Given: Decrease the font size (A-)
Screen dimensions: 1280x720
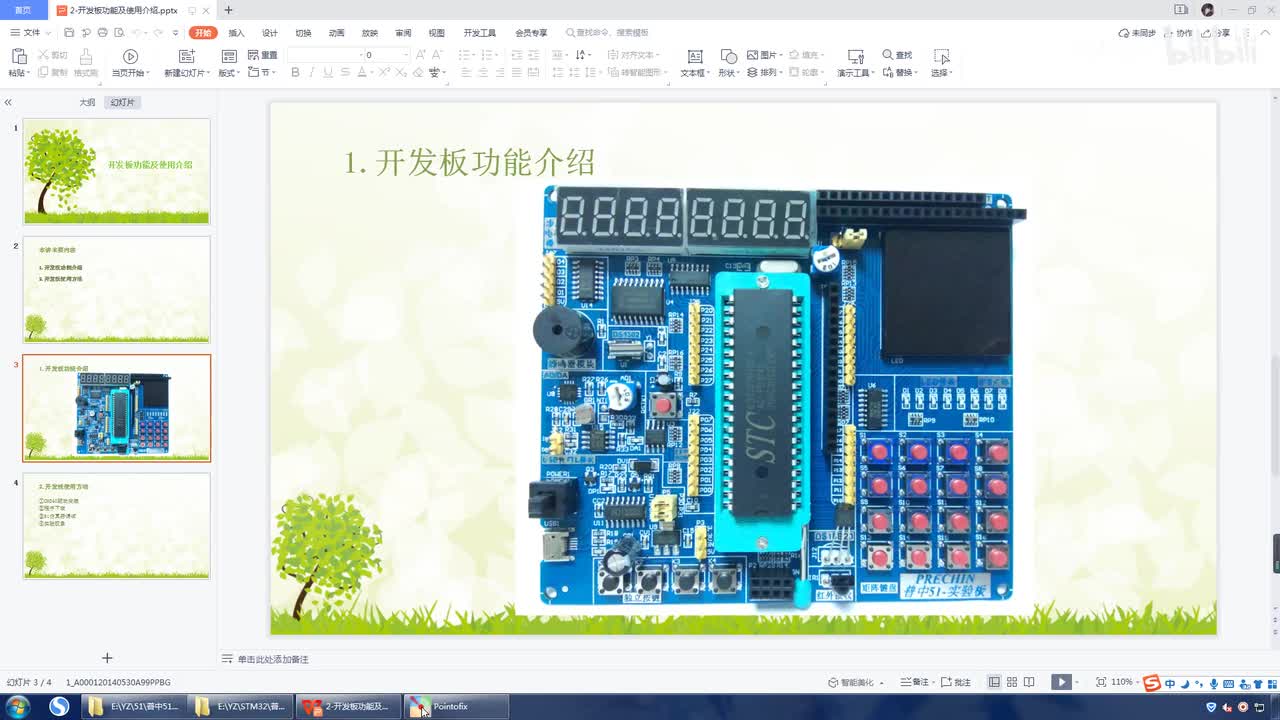Looking at the screenshot, I should click(439, 55).
